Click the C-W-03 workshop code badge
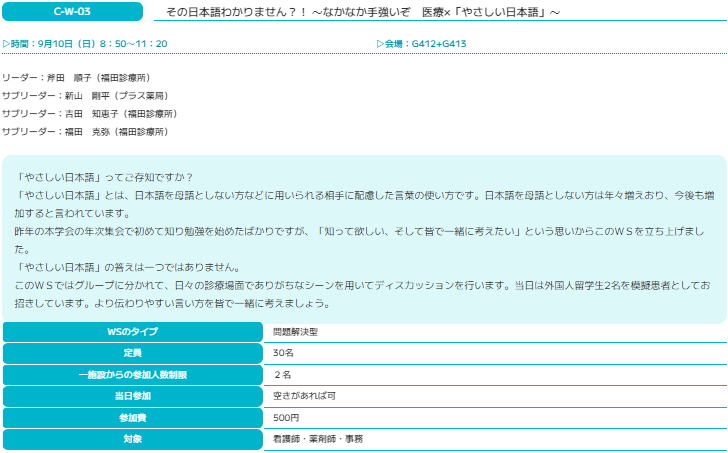This screenshot has height=453, width=728. 72,12
